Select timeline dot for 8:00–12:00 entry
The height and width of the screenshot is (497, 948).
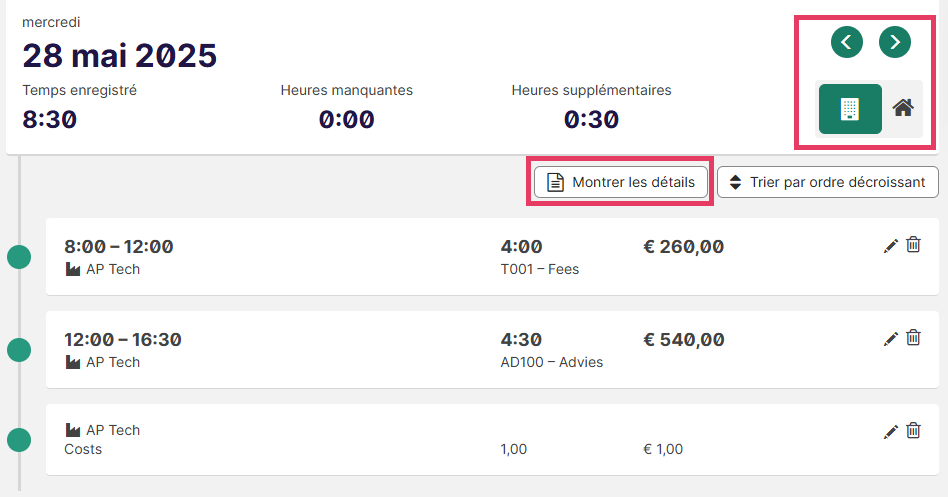click(x=19, y=257)
